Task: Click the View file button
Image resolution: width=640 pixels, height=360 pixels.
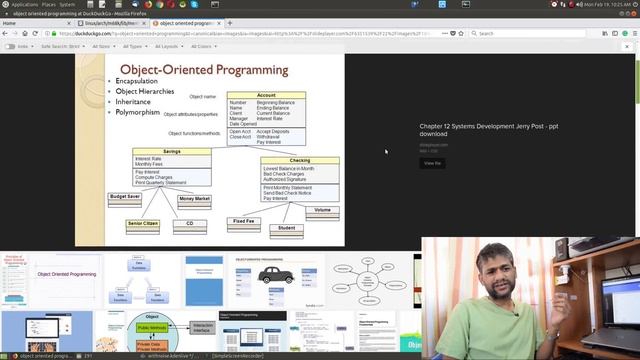Action: (x=432, y=163)
